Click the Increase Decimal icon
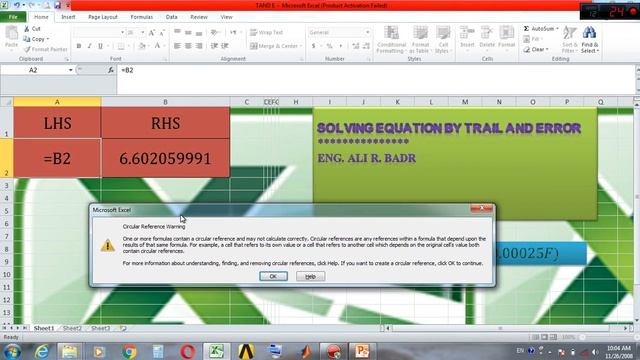This screenshot has height=360, width=640. 356,46
